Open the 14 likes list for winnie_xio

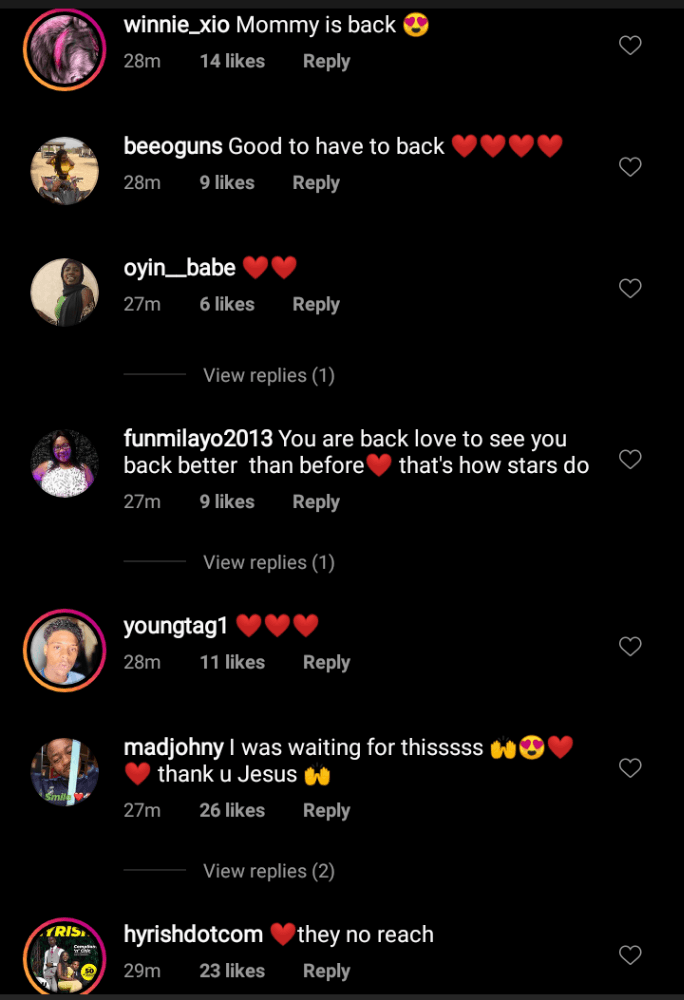(232, 62)
